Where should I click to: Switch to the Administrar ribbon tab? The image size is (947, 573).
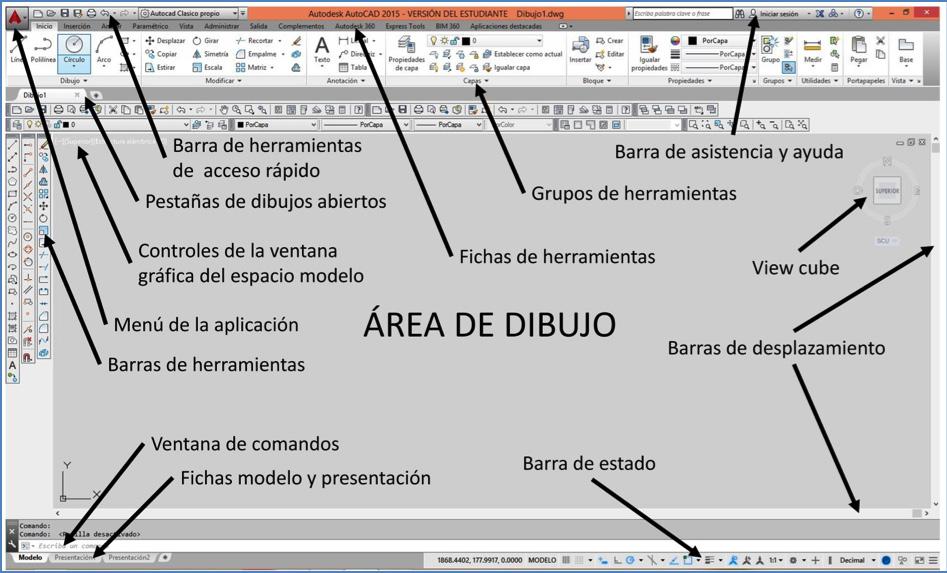pos(222,27)
